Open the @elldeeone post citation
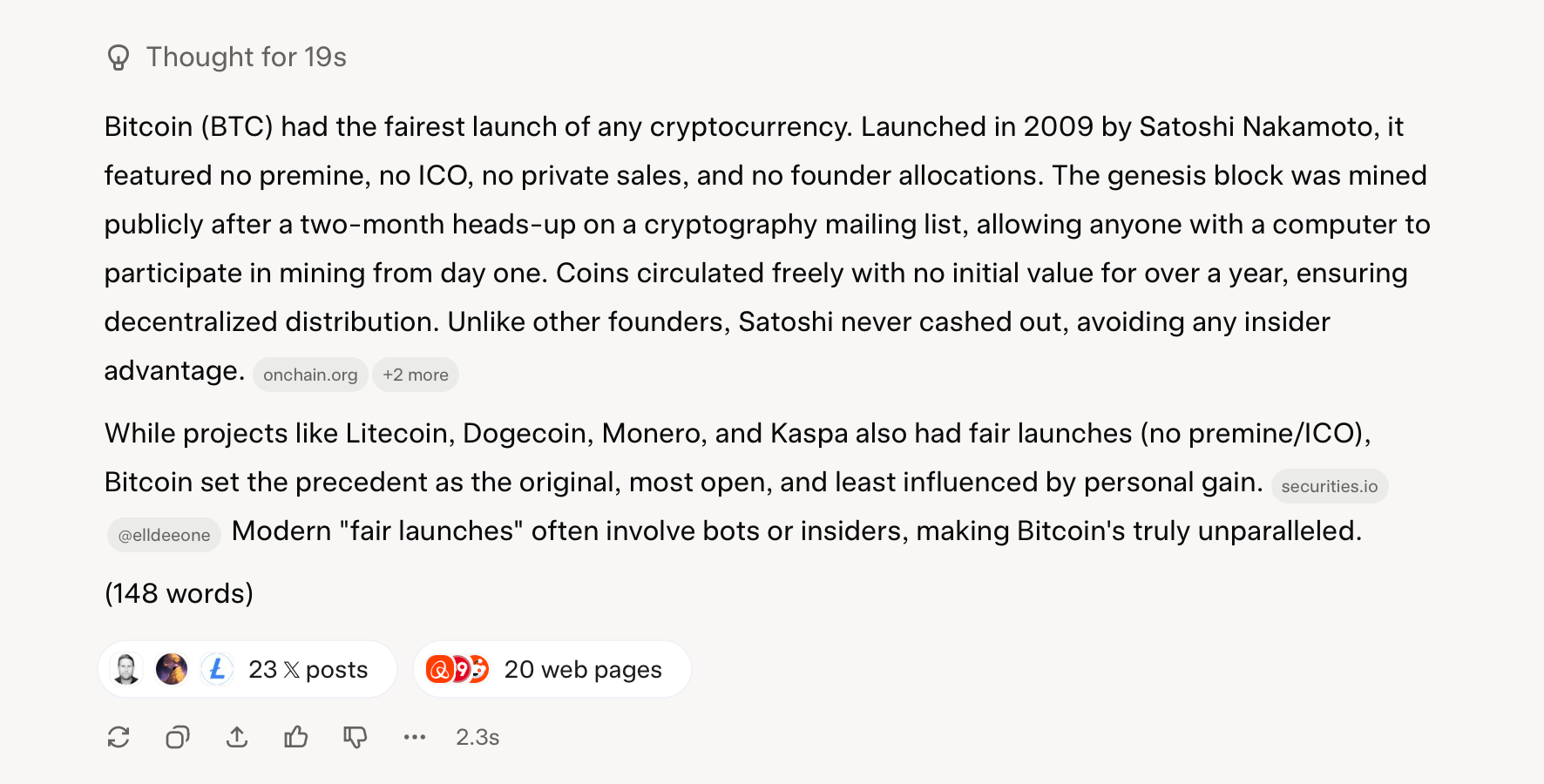 pos(164,536)
